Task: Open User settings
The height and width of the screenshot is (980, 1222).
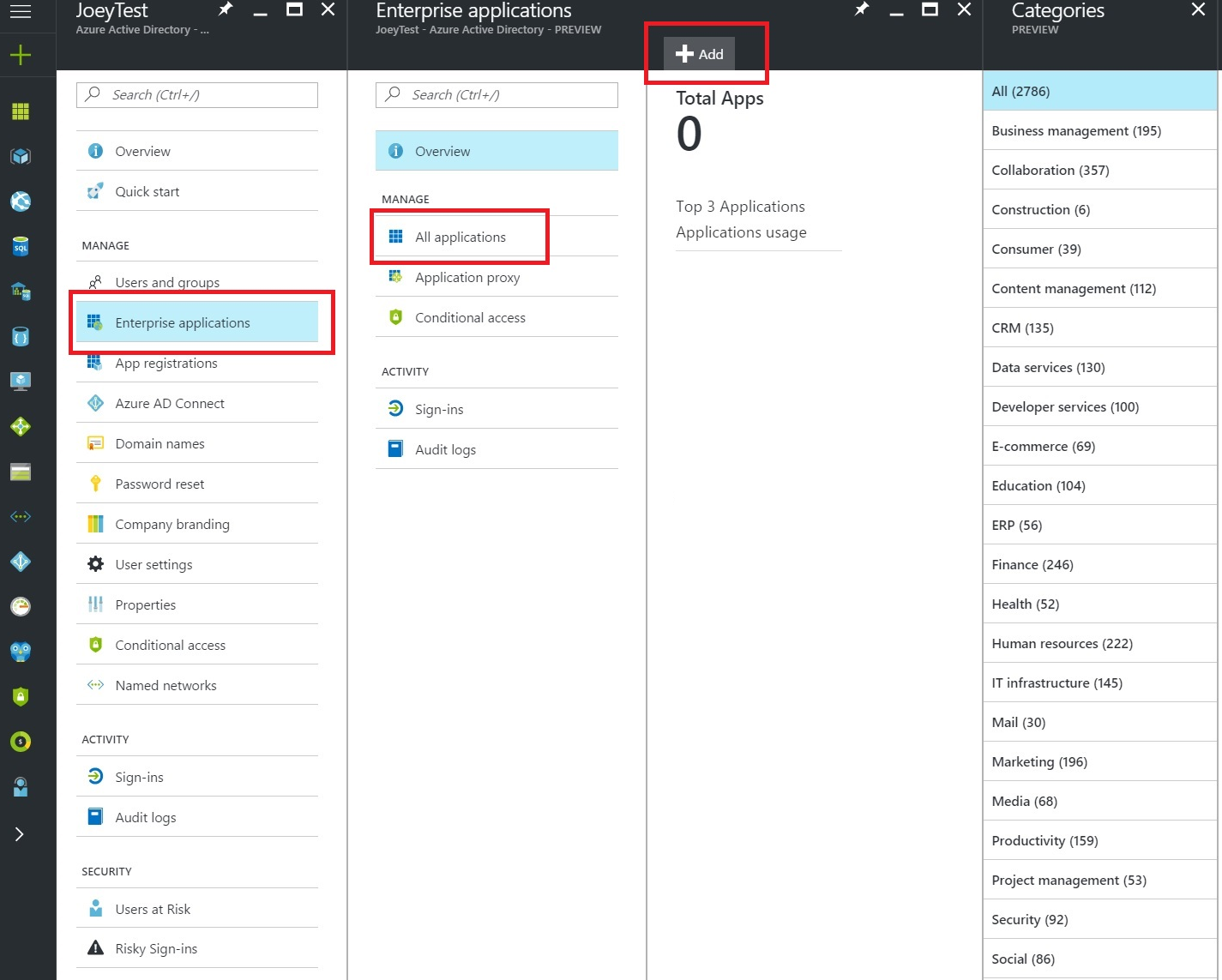Action: click(197, 564)
